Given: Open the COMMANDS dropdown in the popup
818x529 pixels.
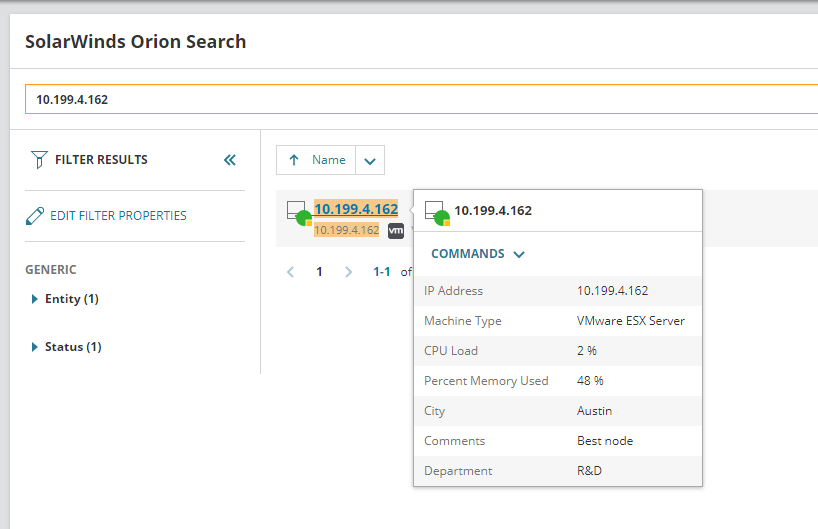Looking at the screenshot, I should click(x=478, y=254).
